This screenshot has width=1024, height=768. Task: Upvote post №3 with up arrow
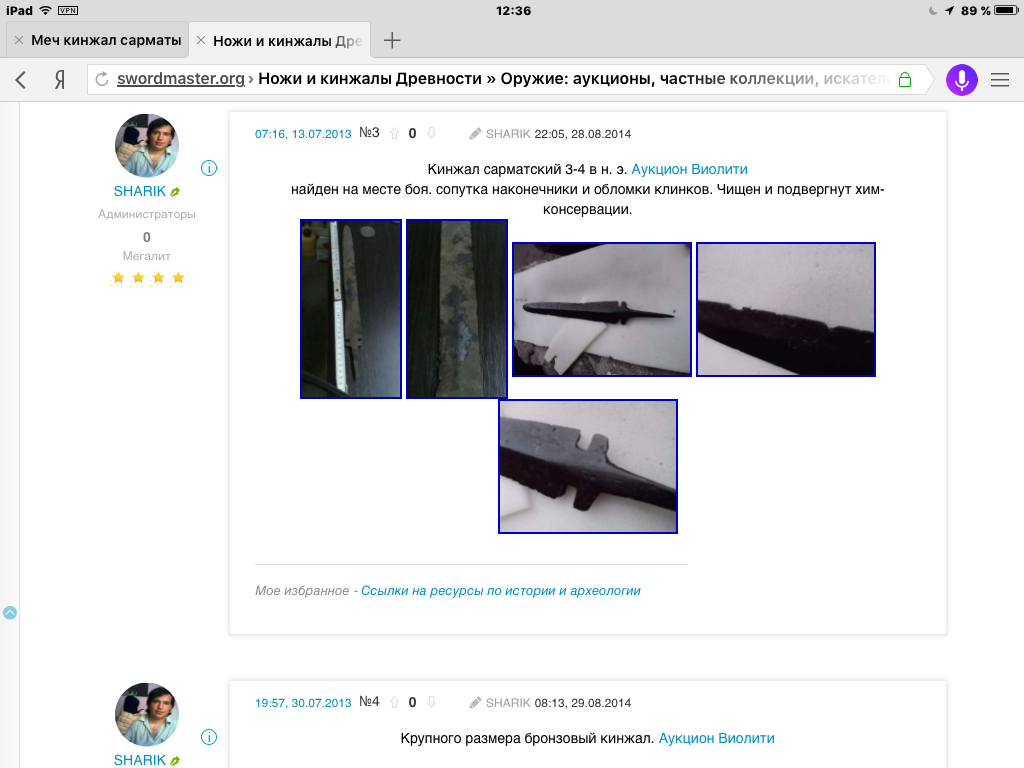coord(394,134)
